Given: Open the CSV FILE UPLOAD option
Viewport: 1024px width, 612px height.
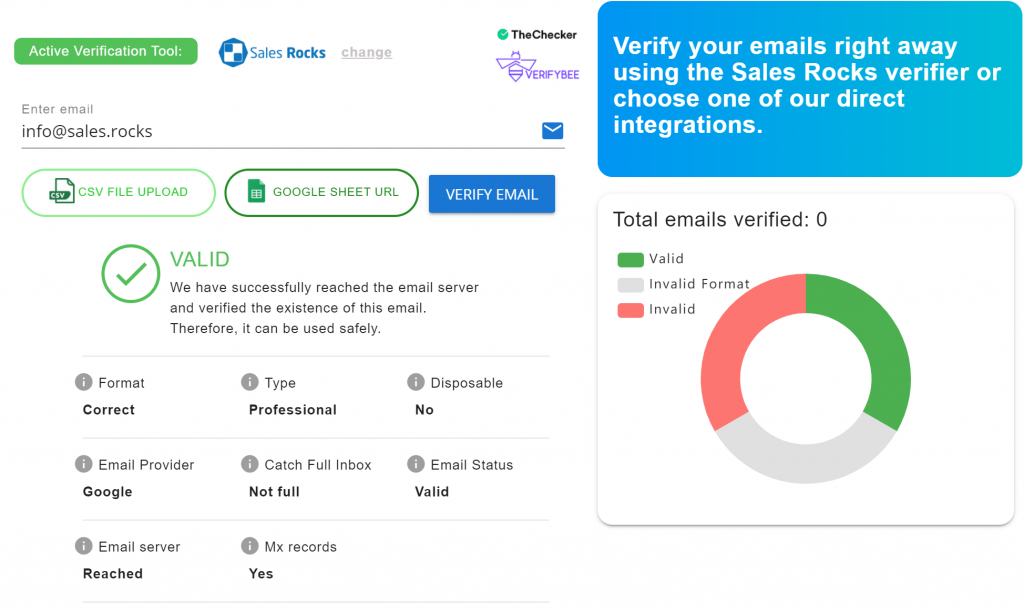Looking at the screenshot, I should tap(119, 192).
